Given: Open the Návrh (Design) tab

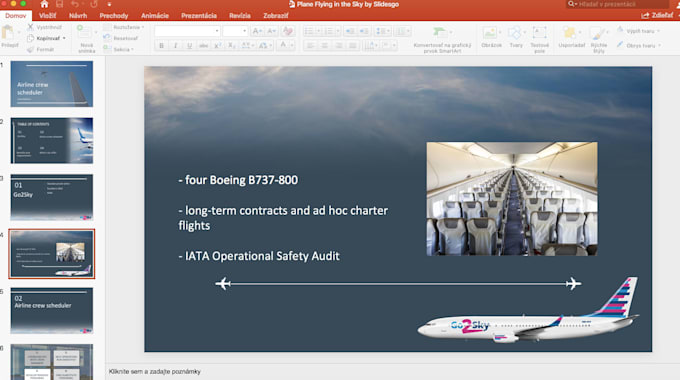Looking at the screenshot, I should coord(78,16).
